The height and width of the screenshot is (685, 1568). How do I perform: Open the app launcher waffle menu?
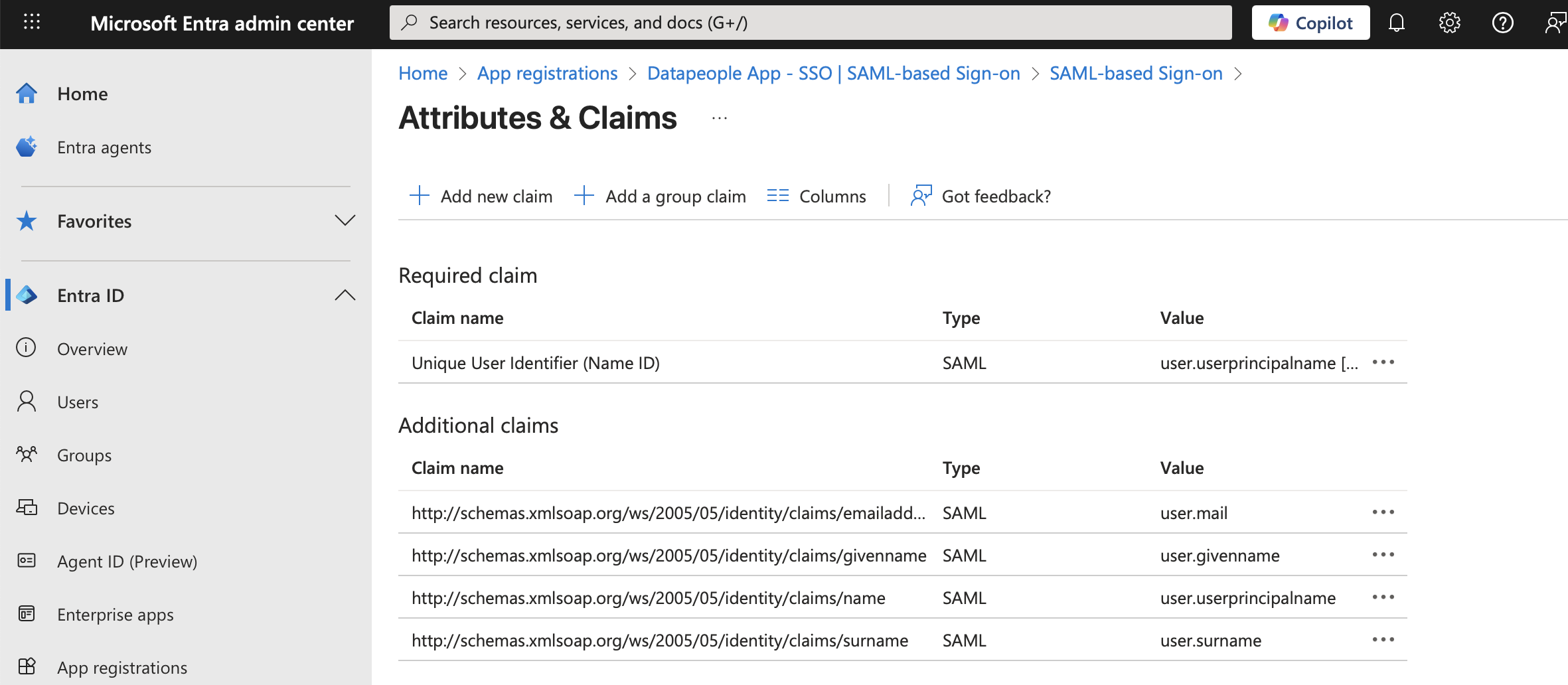[32, 23]
